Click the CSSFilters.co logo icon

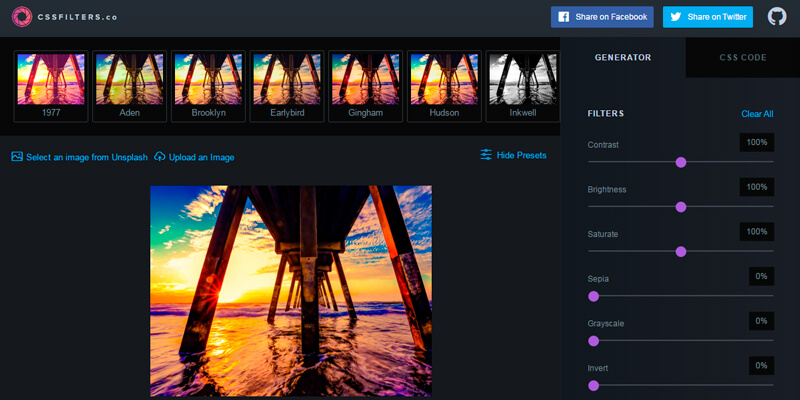[22, 16]
